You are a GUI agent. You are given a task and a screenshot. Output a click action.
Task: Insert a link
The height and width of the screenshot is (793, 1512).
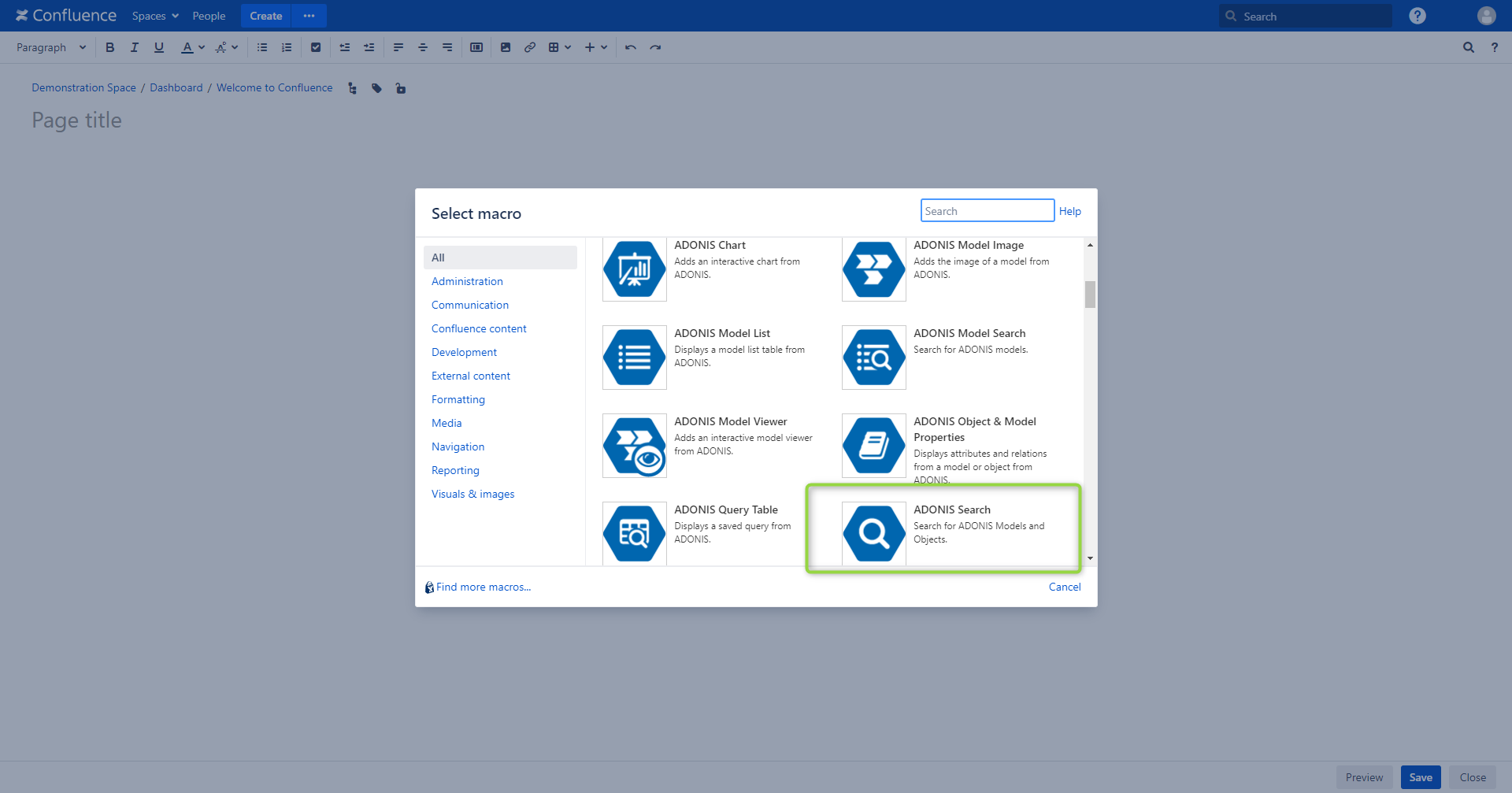point(530,47)
